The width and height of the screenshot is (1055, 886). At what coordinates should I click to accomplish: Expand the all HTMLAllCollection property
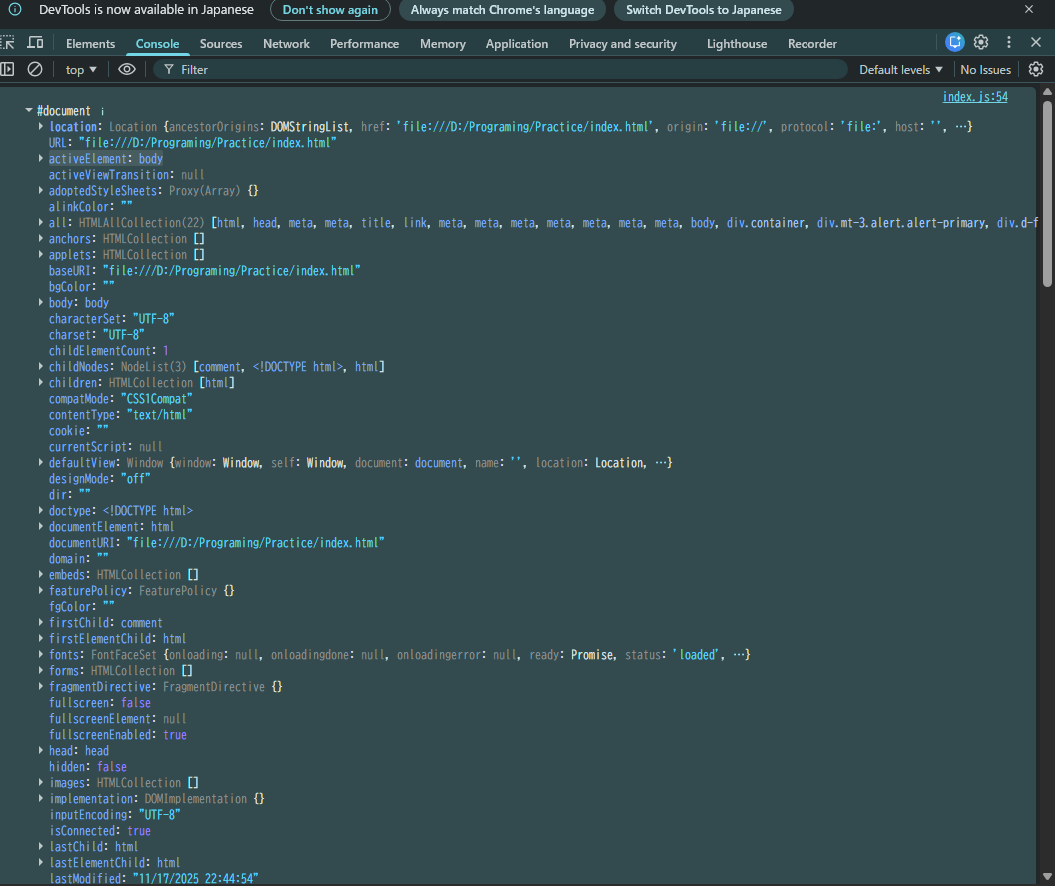[41, 223]
